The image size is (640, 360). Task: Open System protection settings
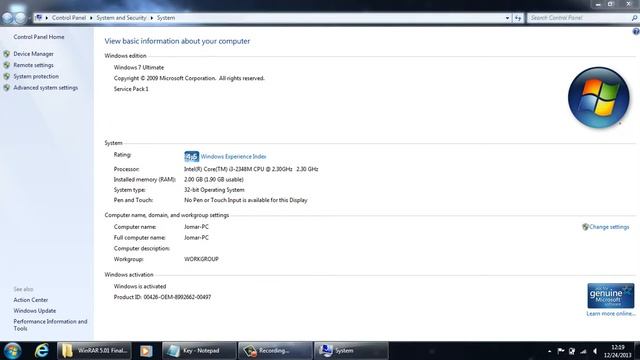click(36, 76)
